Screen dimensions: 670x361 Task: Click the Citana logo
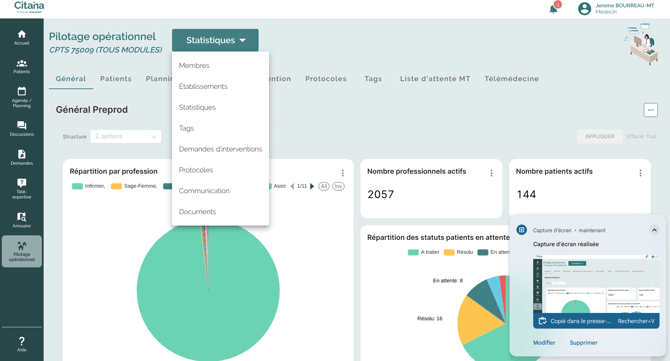[29, 7]
